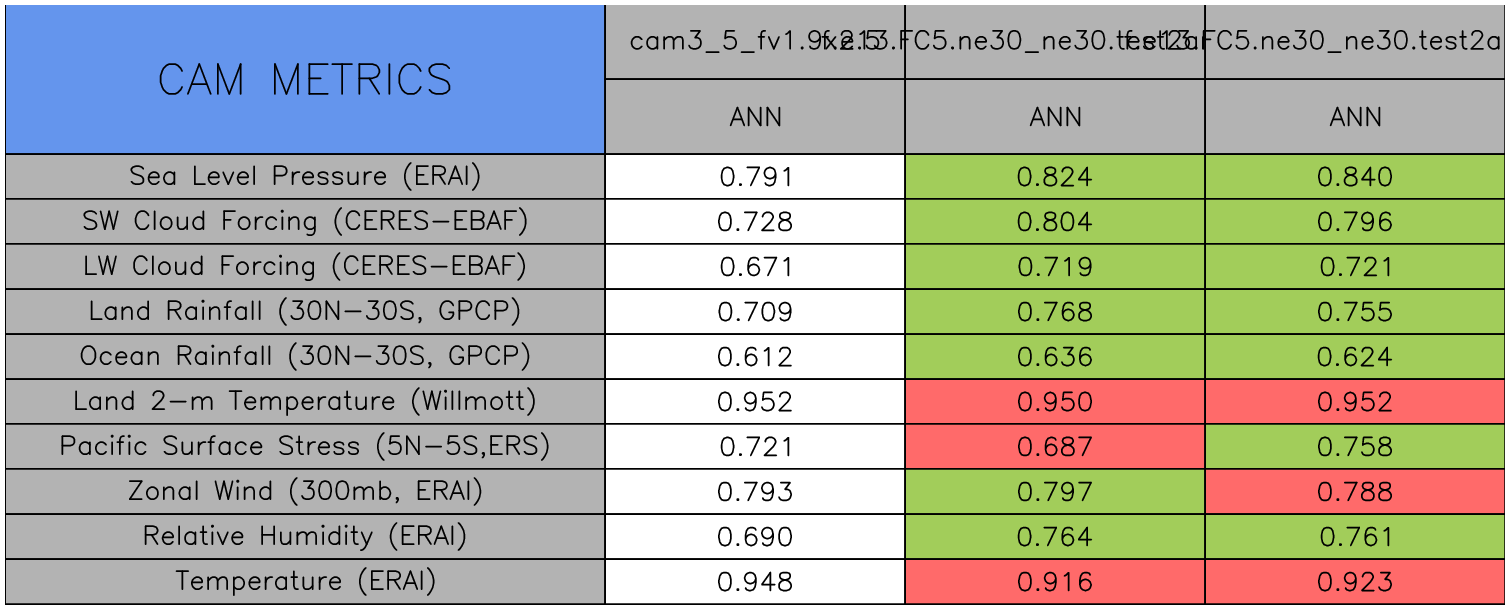Select the Ocean Rainfall (30N-30S, GPCP) label

305,357
